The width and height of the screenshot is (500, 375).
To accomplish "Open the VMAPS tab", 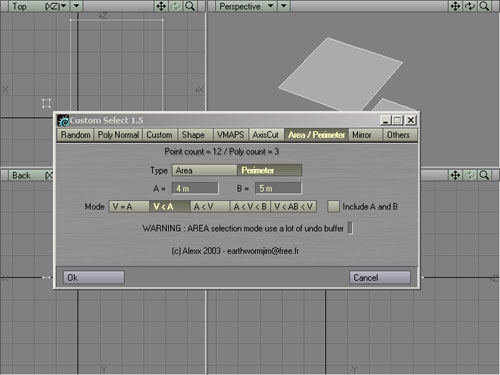I will (x=230, y=135).
